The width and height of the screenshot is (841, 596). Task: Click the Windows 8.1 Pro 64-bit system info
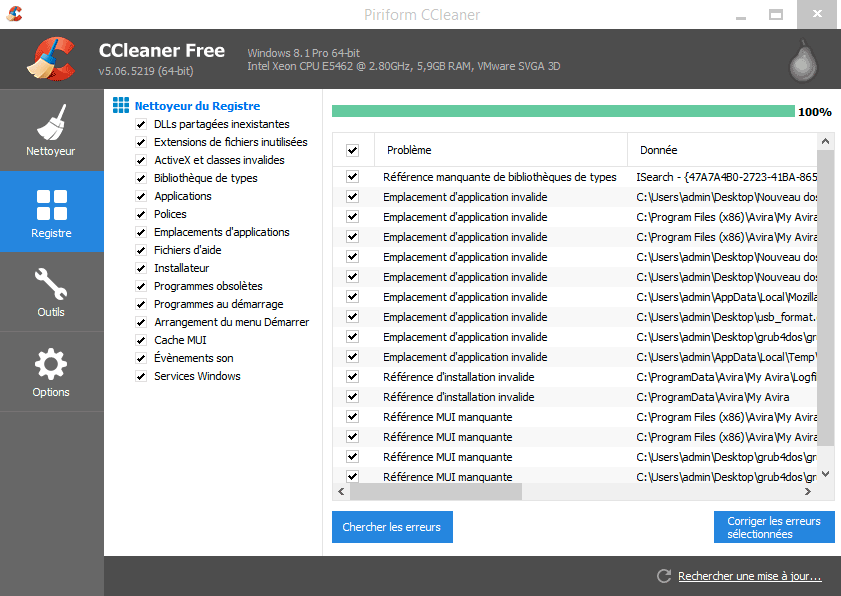coord(304,53)
